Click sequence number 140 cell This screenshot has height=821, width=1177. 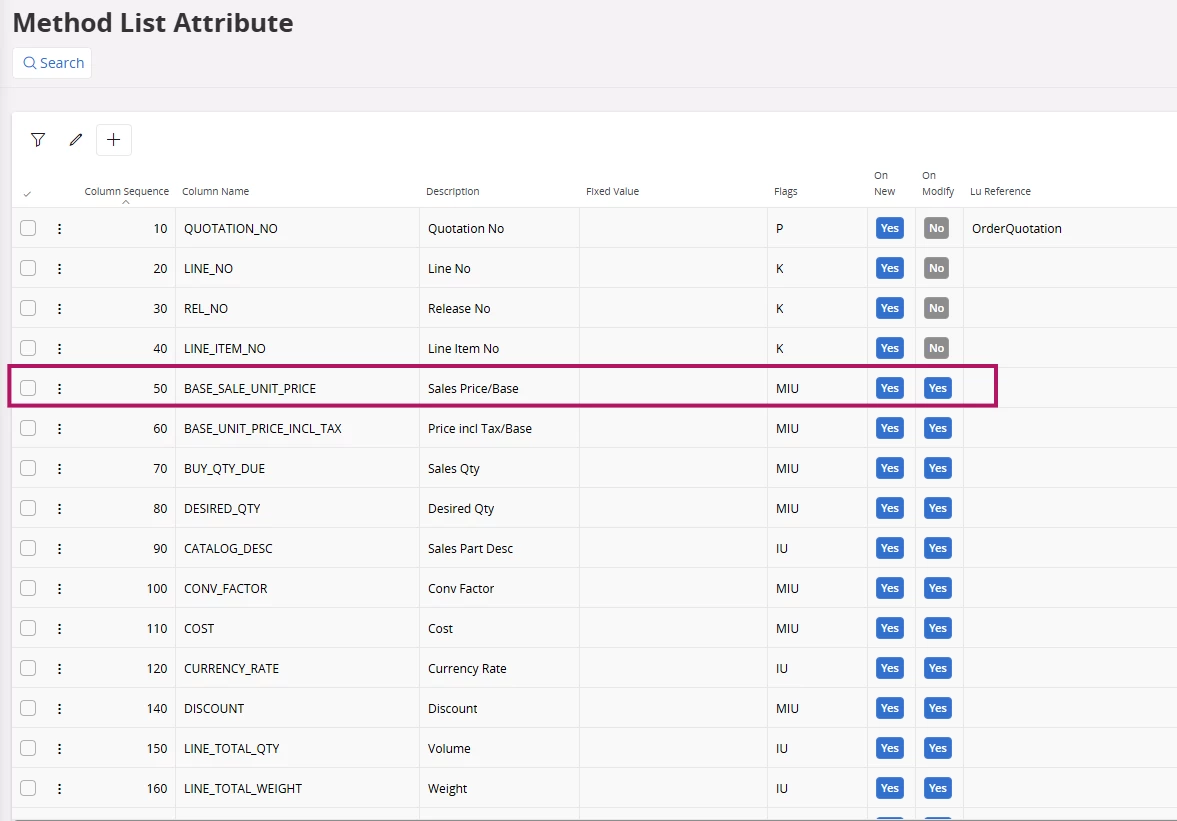157,708
